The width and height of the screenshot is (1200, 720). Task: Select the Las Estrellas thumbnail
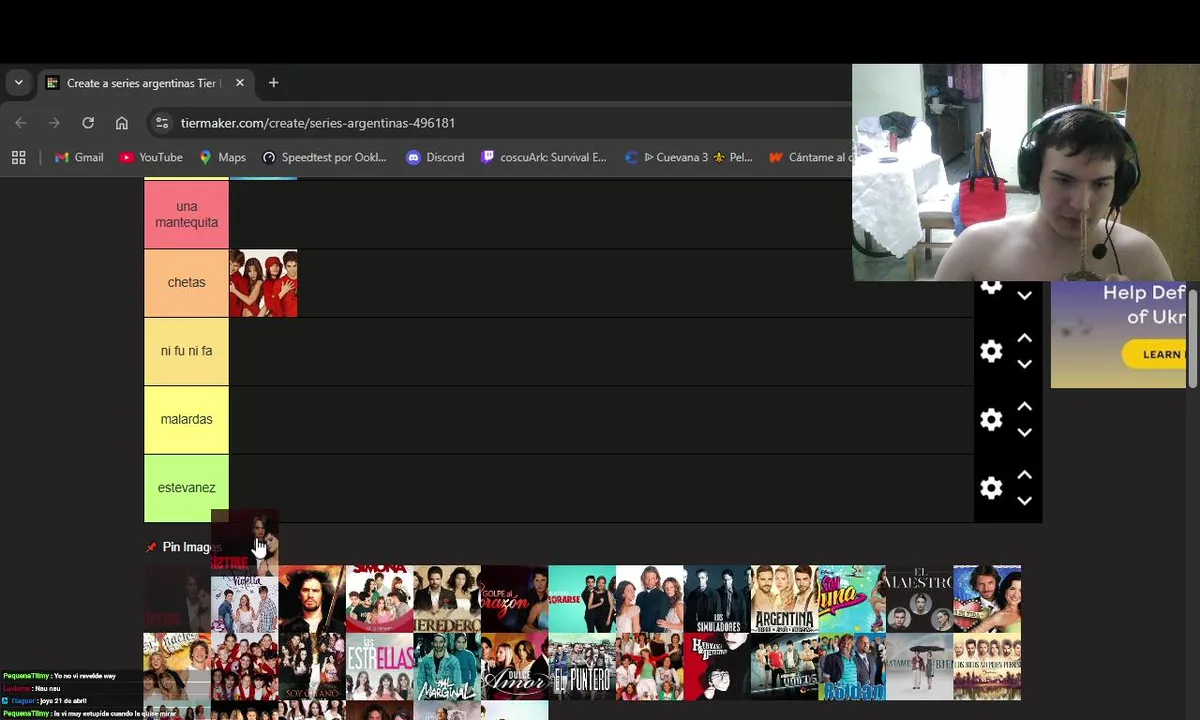[379, 666]
